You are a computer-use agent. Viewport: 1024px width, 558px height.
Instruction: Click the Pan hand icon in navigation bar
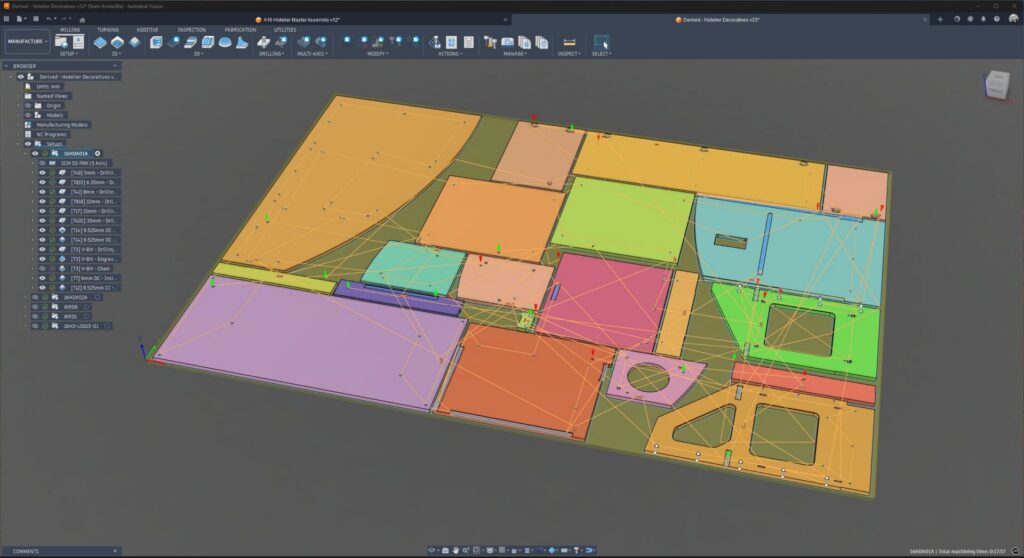point(455,550)
